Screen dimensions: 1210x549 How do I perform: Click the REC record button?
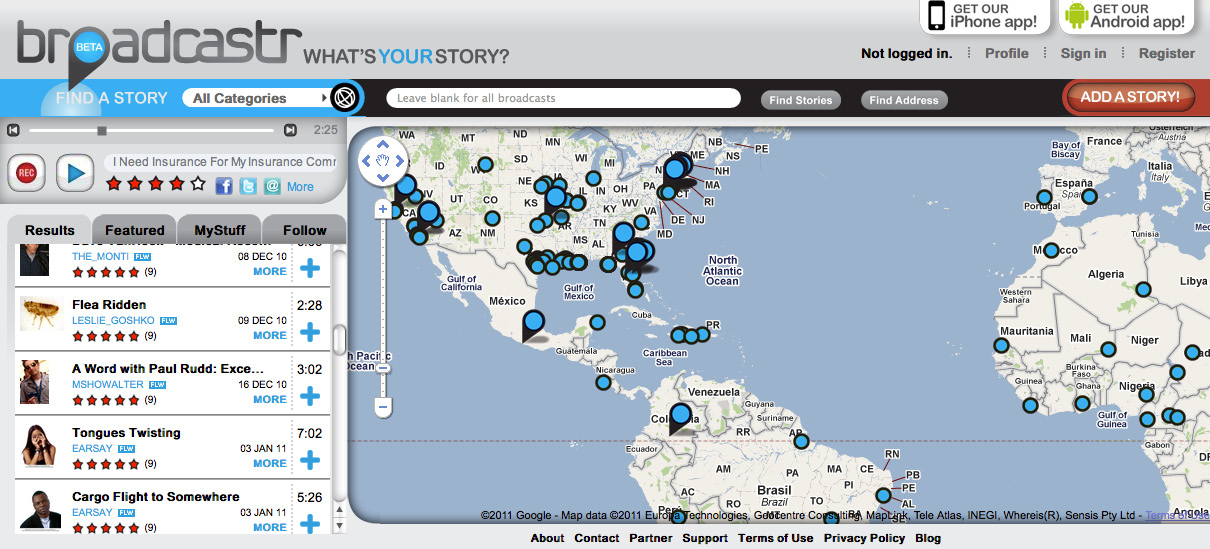pyautogui.click(x=27, y=173)
